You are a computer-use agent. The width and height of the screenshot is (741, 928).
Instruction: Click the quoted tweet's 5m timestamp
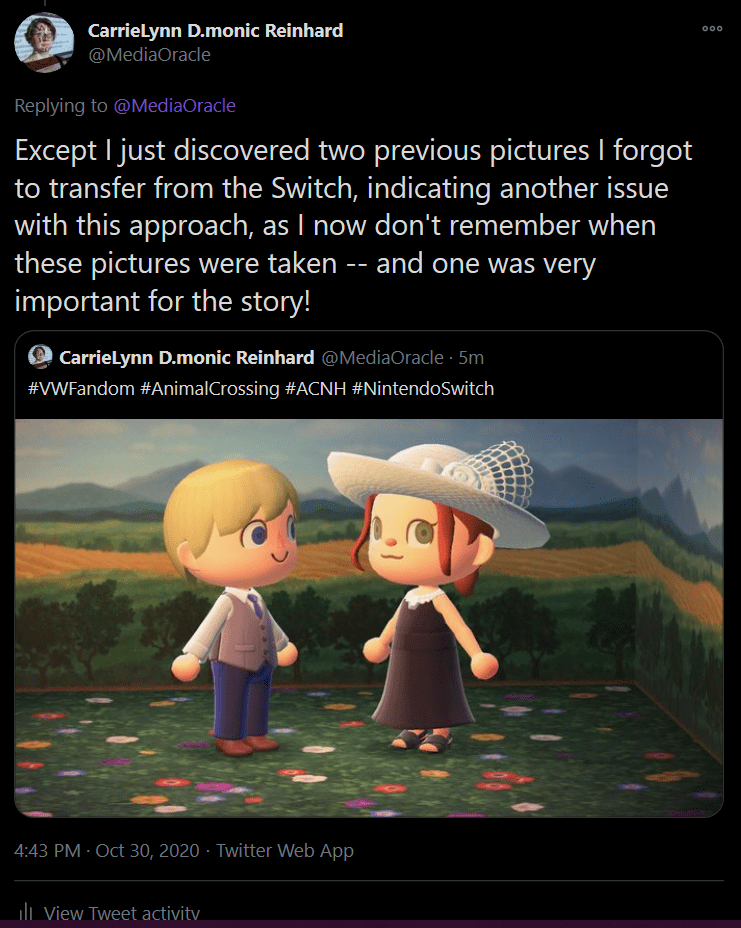470,357
